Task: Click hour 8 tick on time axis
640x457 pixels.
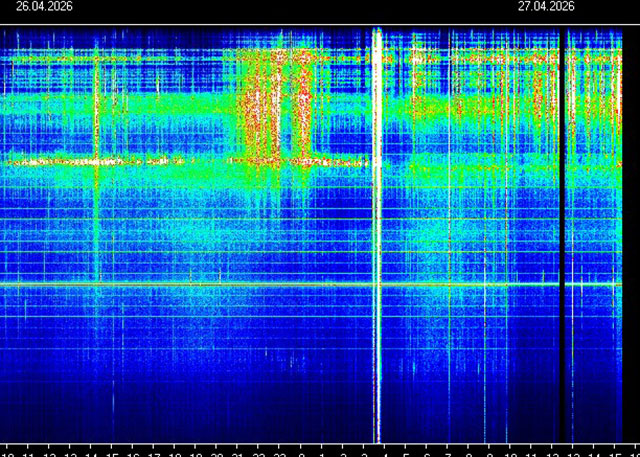Action: [x=469, y=452]
